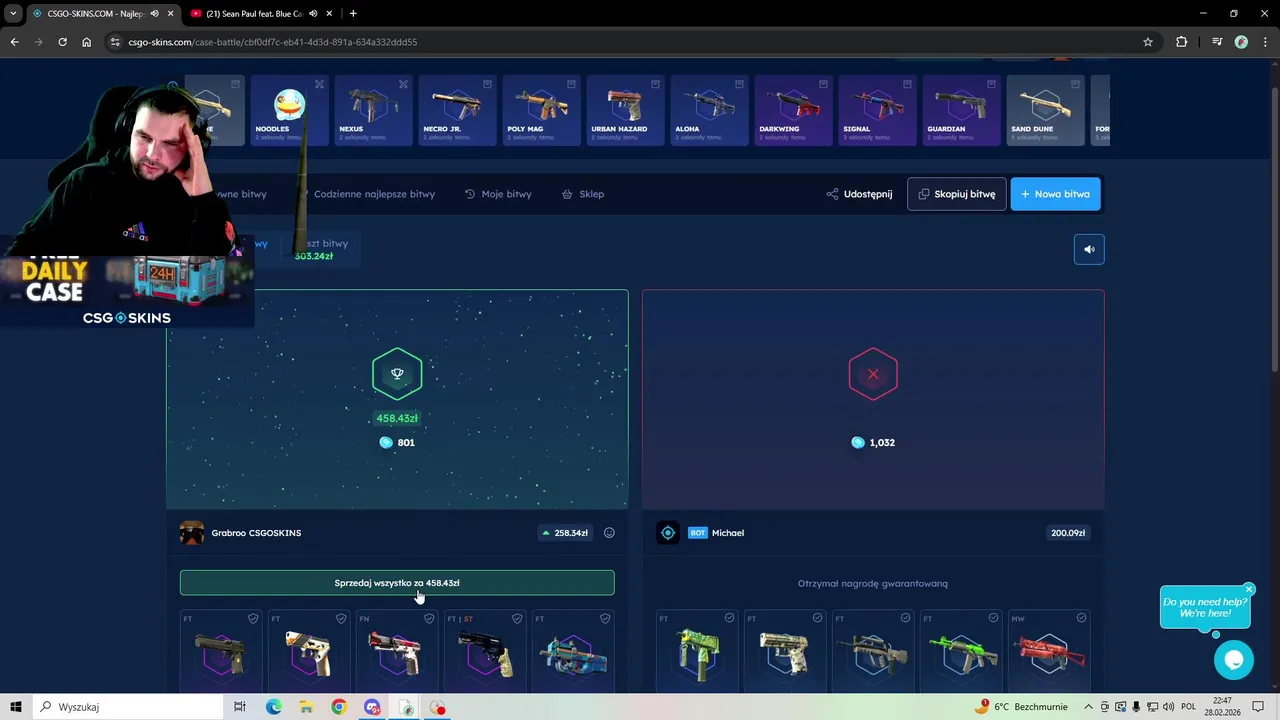Click the NOODLES case thumbnail

(290, 110)
